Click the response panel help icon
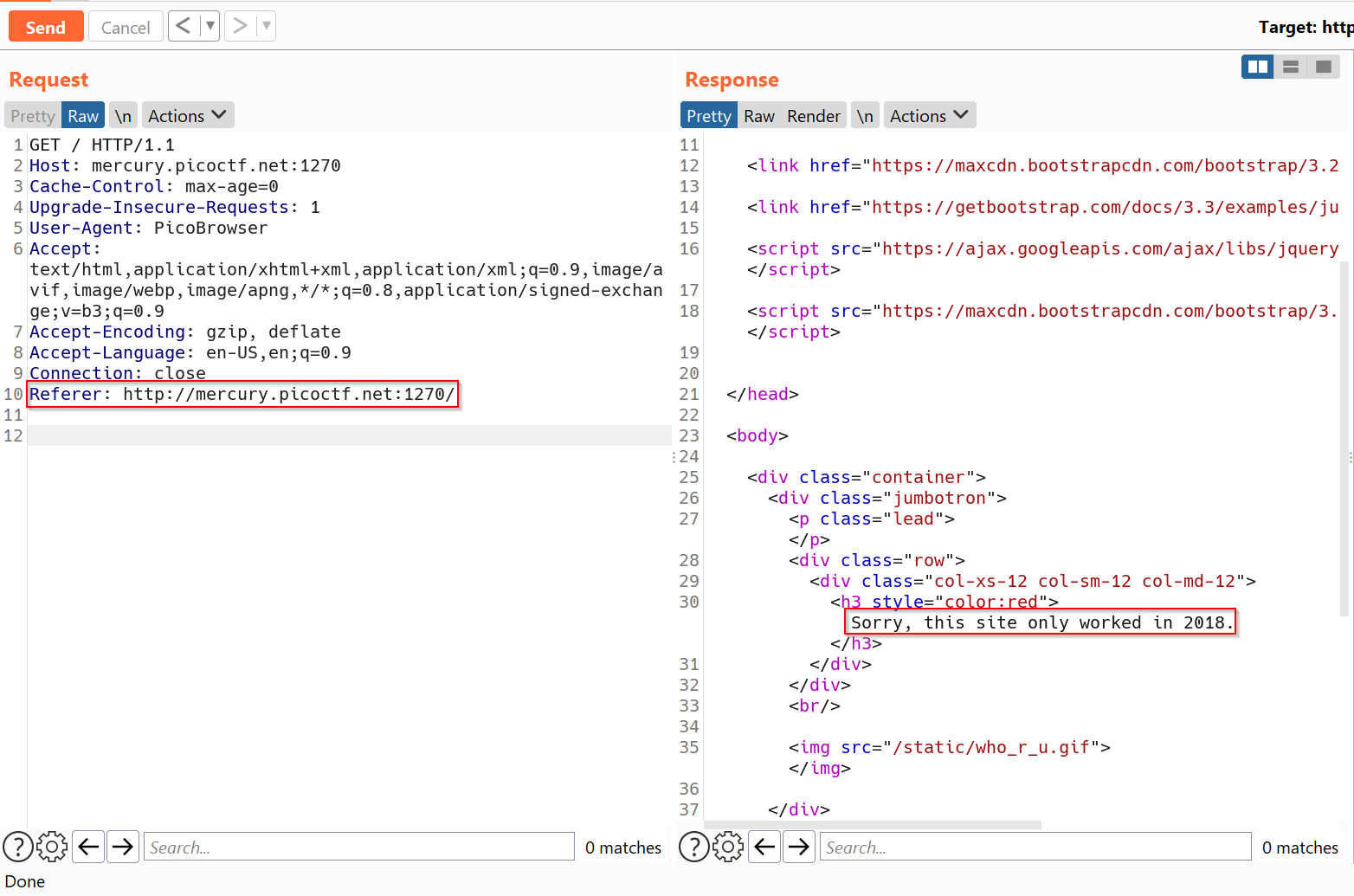 pos(694,847)
